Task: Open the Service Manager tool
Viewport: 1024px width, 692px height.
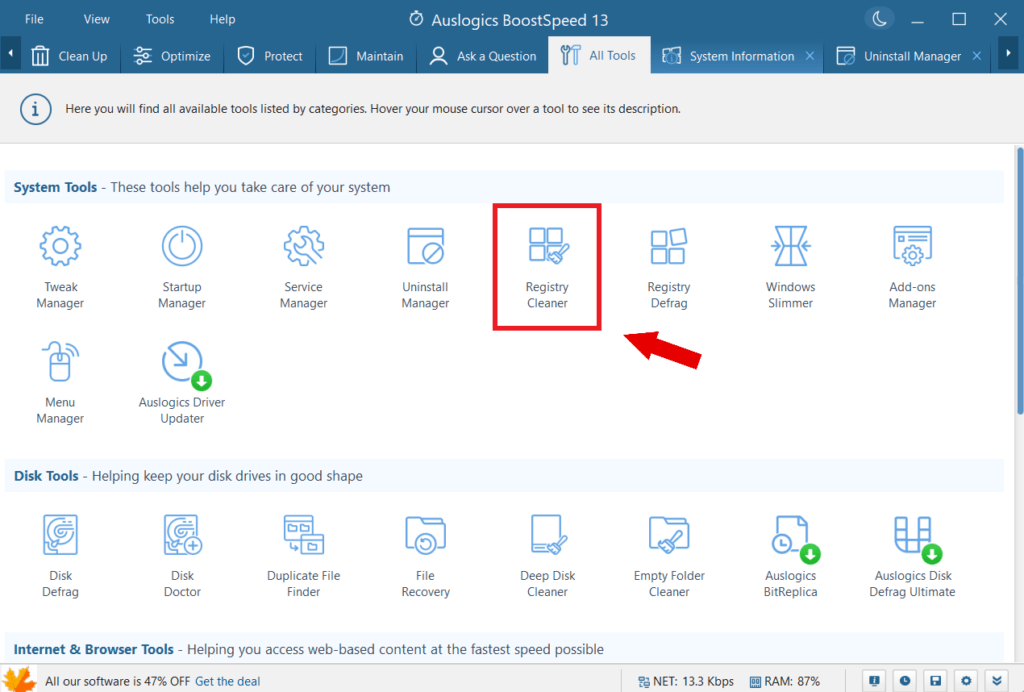Action: click(x=303, y=265)
